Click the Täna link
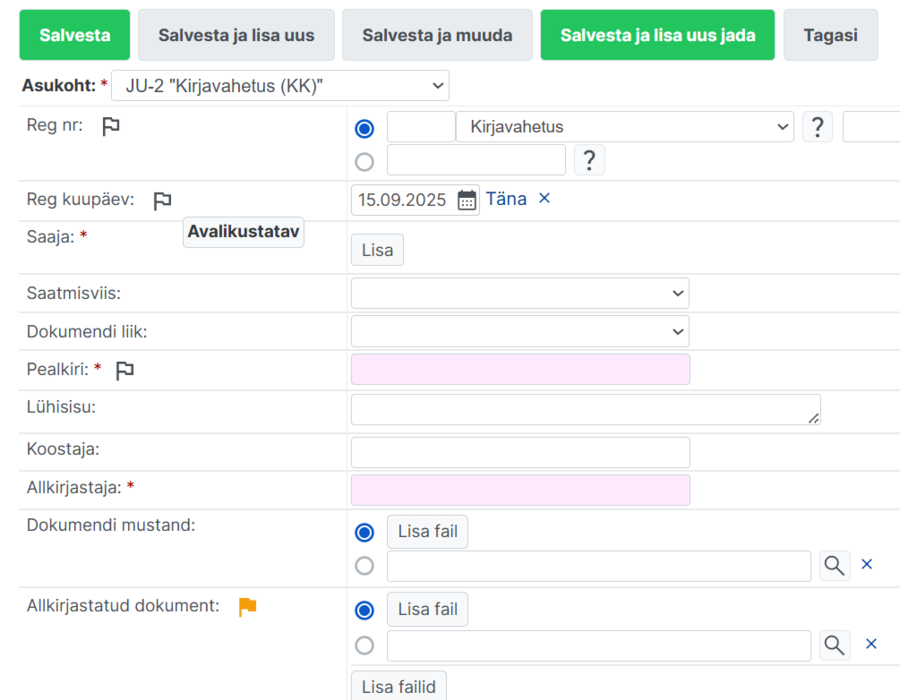This screenshot has height=700, width=900. point(506,199)
